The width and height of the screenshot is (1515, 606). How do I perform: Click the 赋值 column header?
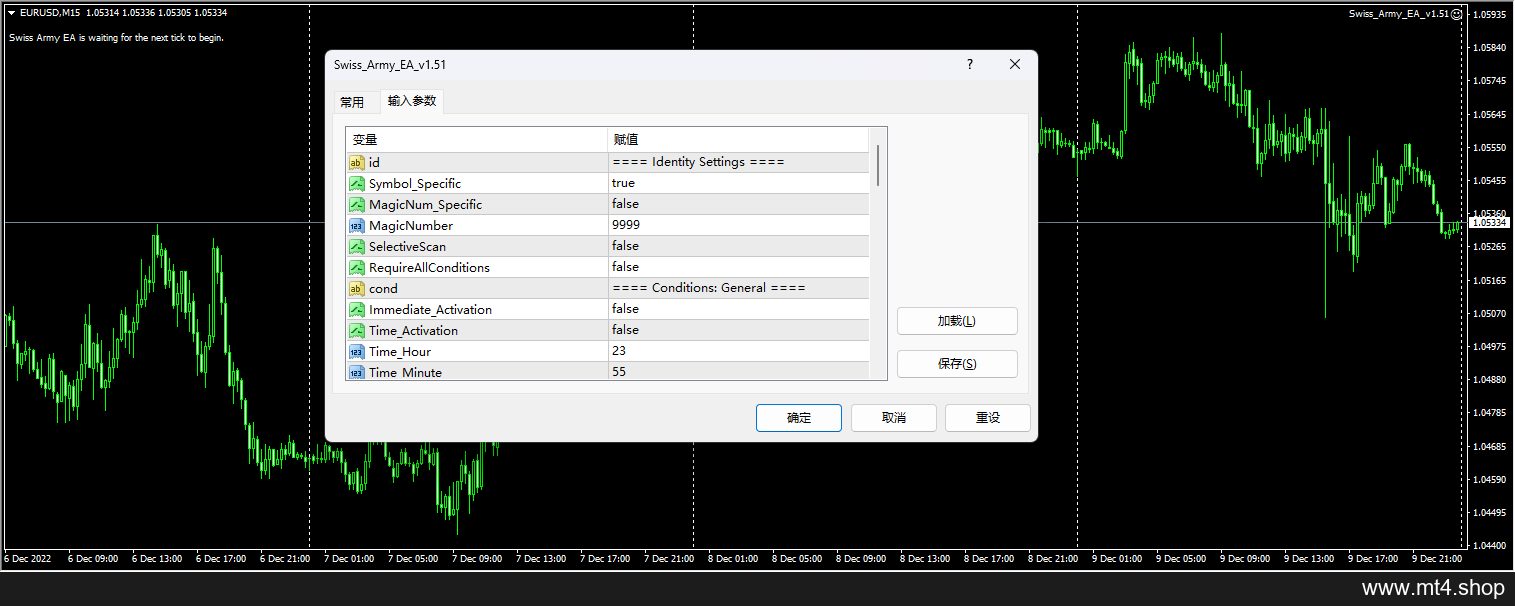click(739, 140)
